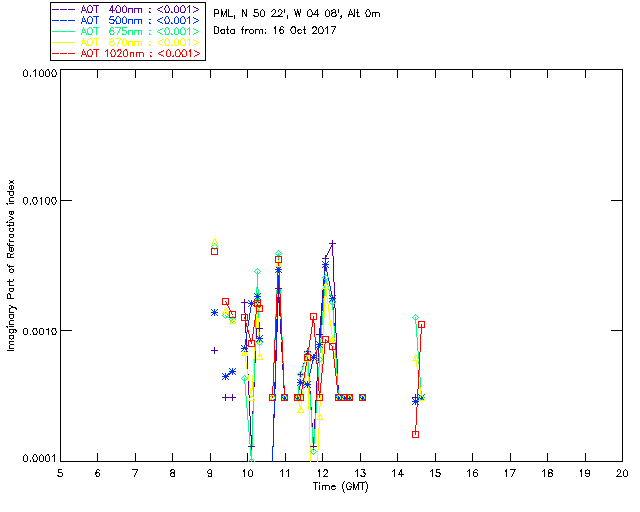
Task: Click the 'AOT 400nm : <0.001>' legend entry
Action: [x=126, y=9]
